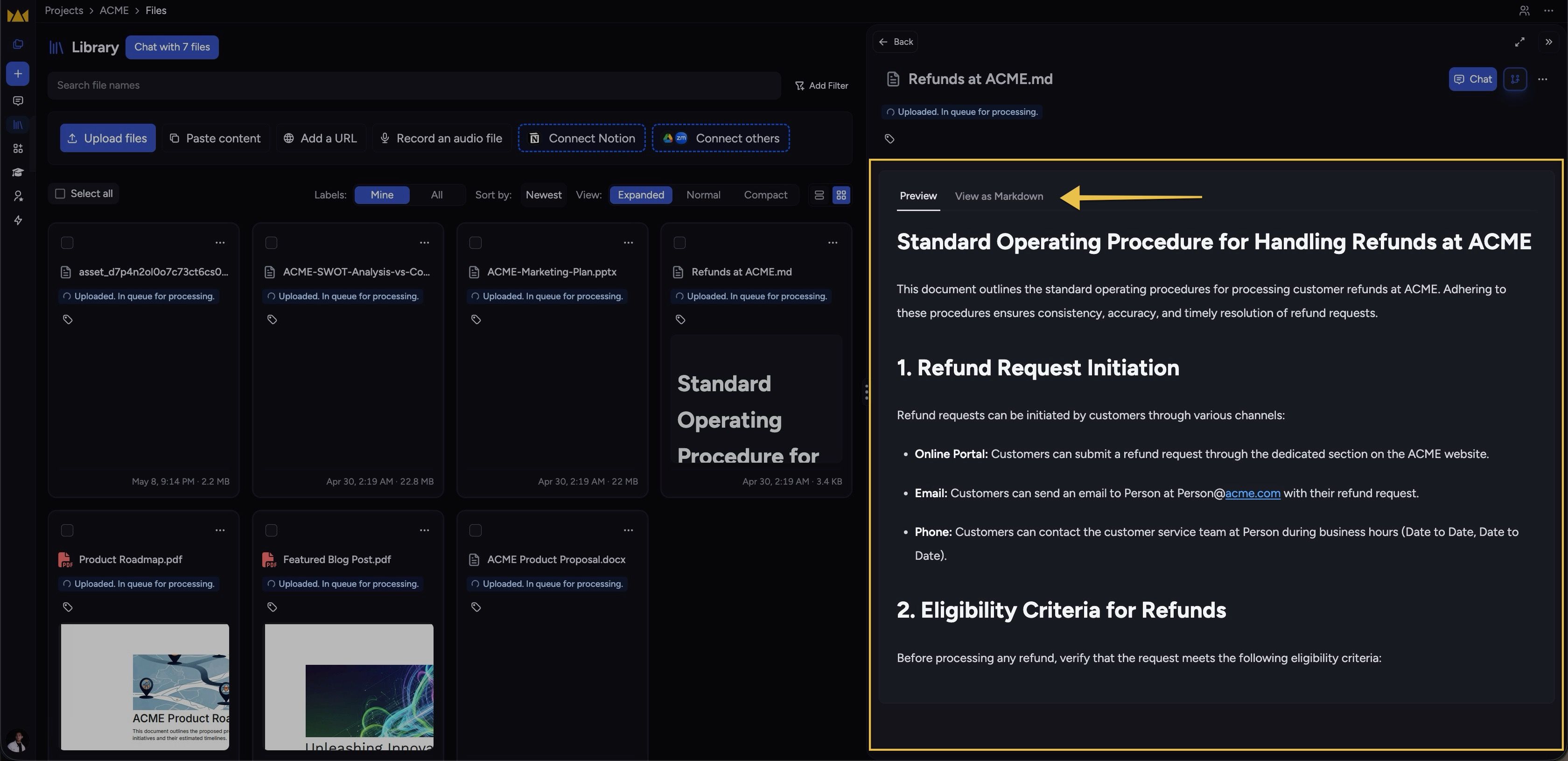Open the top bar more options menu

1548,10
